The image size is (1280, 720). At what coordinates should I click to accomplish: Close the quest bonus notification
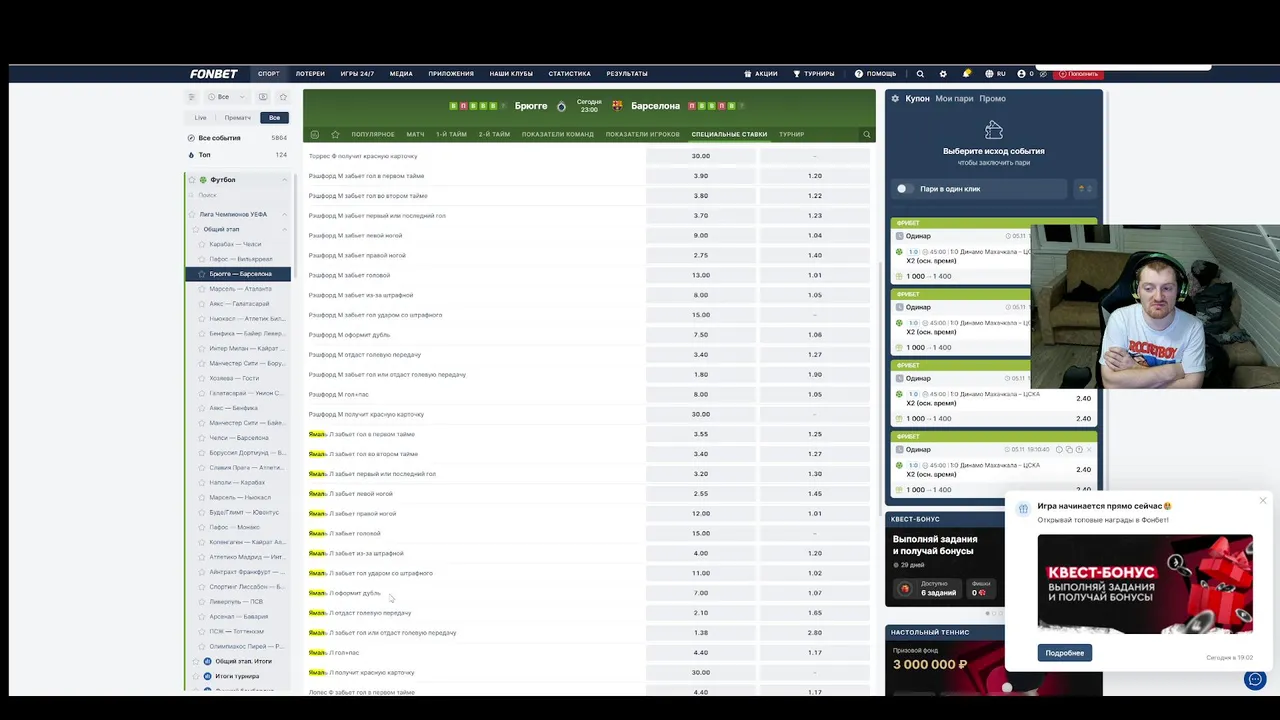[1262, 501]
